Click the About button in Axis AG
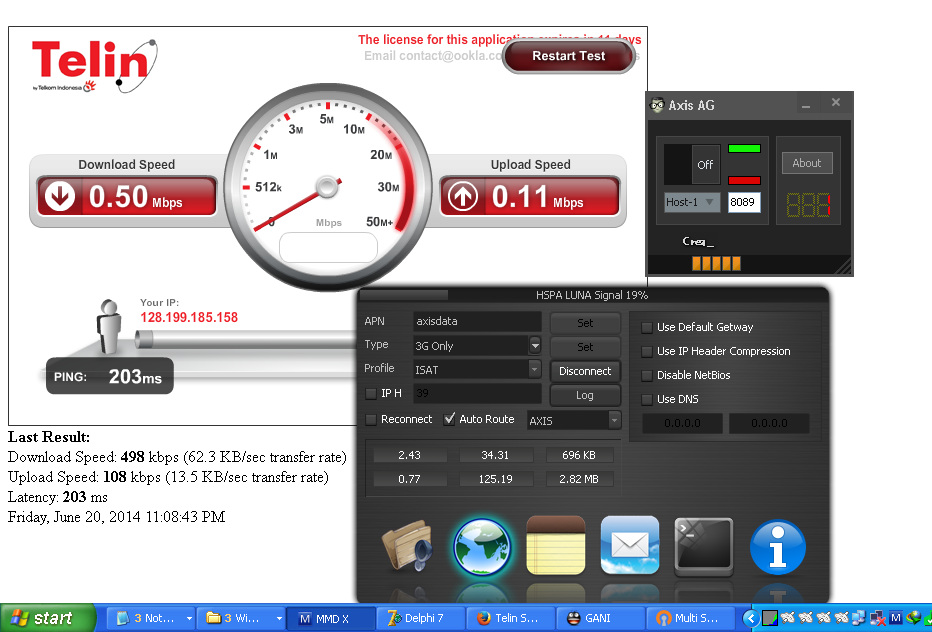The height and width of the screenshot is (632, 932). coord(807,163)
